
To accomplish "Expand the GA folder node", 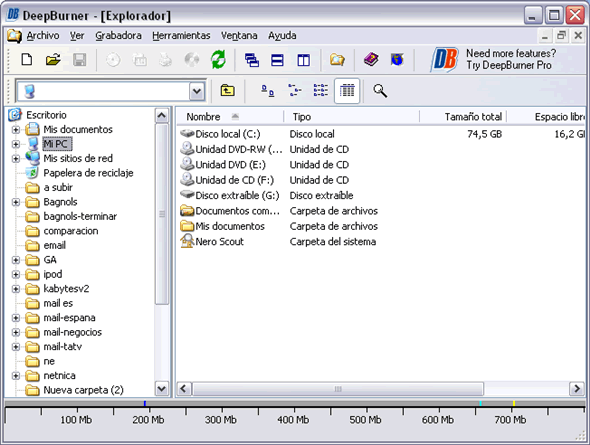I will coord(15,260).
